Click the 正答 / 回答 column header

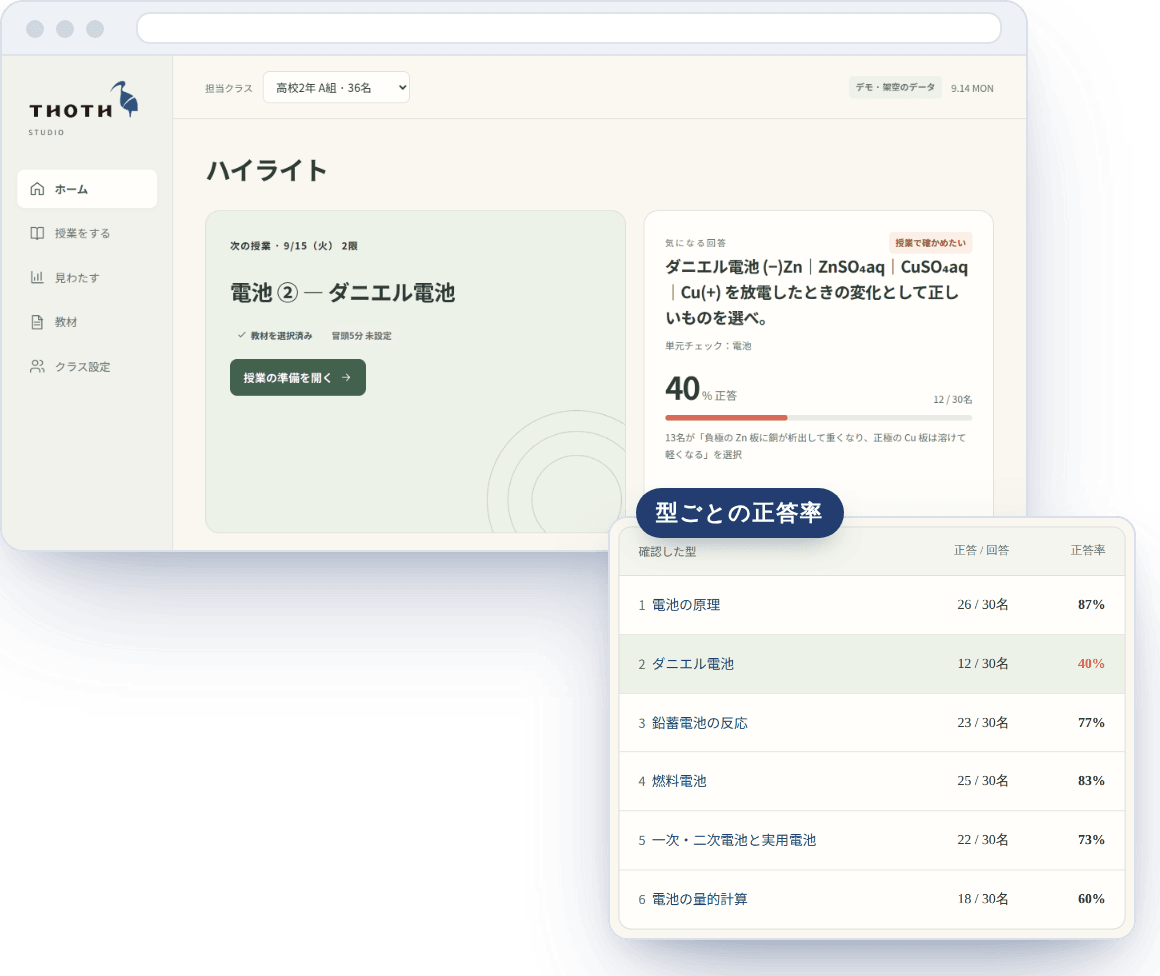(x=981, y=551)
